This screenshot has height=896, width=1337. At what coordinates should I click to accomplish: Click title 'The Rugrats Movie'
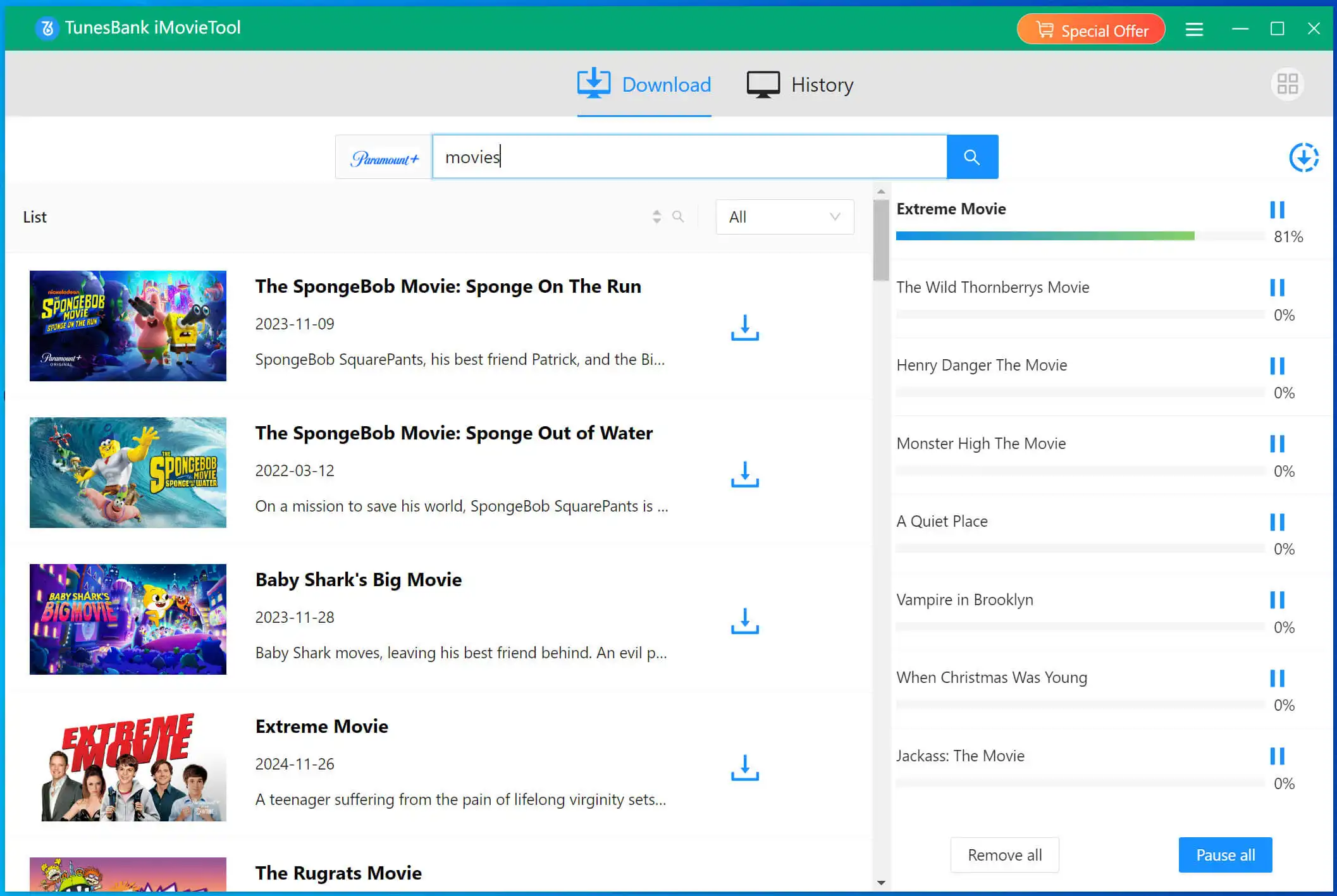pyautogui.click(x=339, y=873)
